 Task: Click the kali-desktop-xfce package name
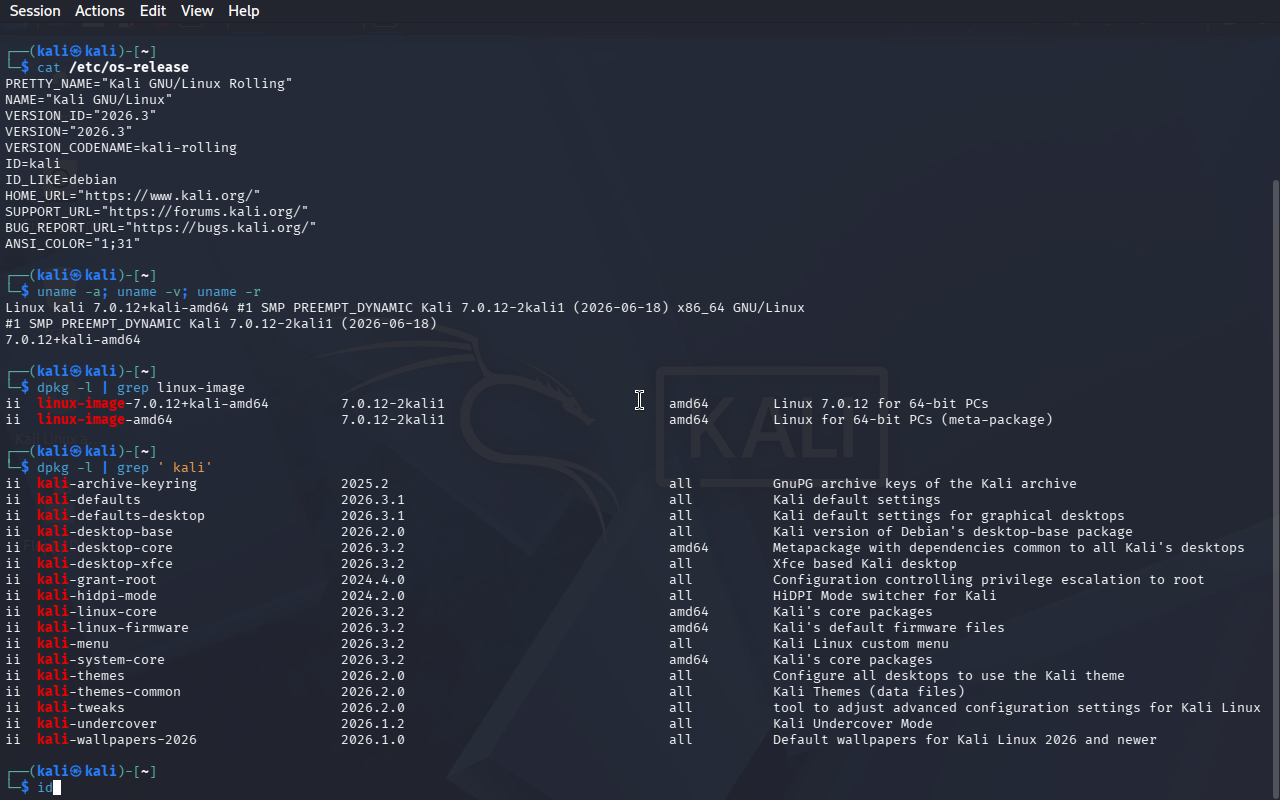point(105,564)
